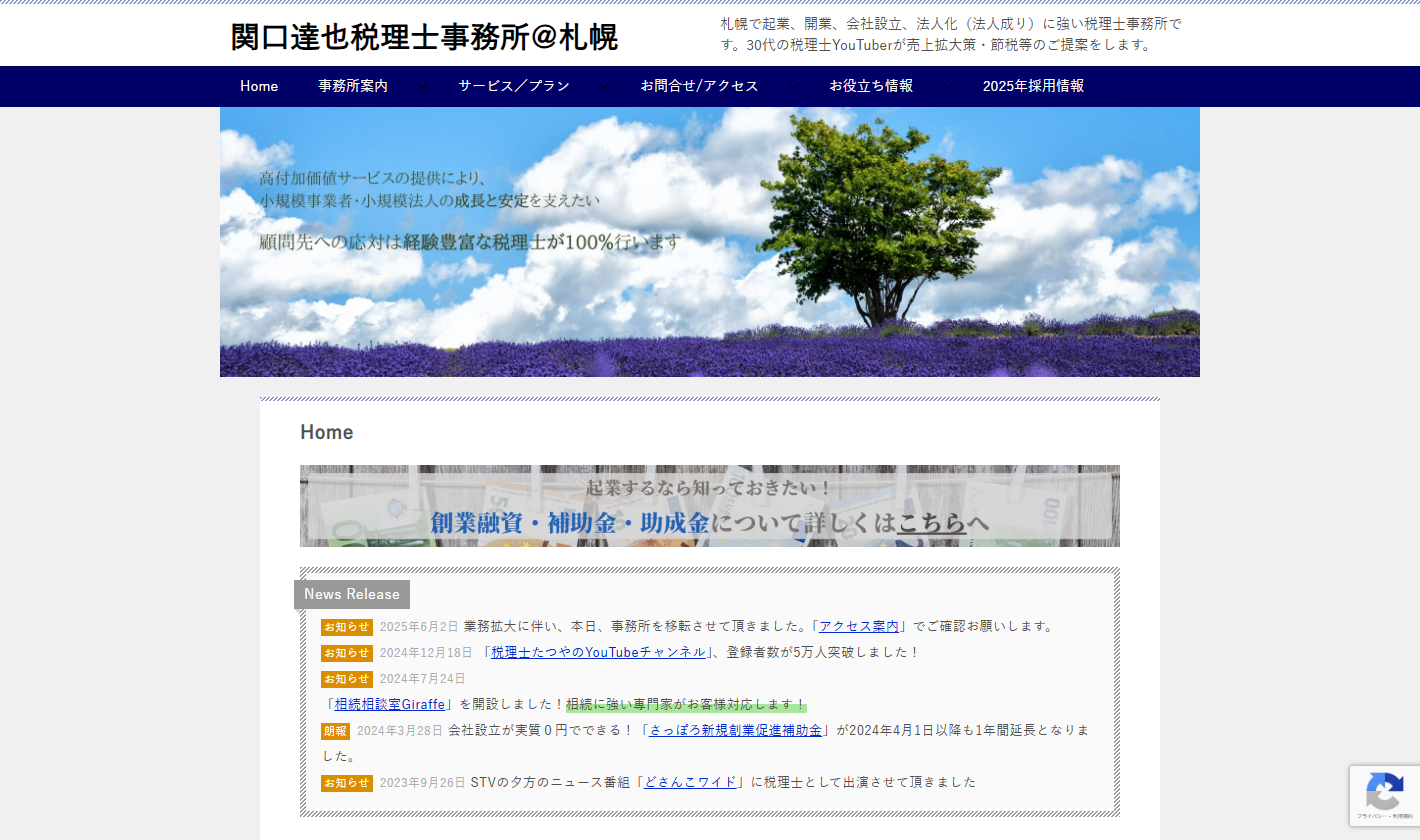The width and height of the screenshot is (1420, 840).
Task: Click the どさんこワイド link
Action: click(691, 783)
